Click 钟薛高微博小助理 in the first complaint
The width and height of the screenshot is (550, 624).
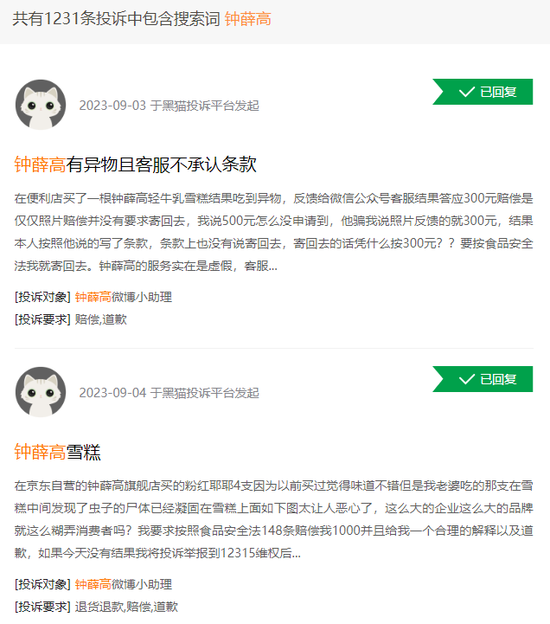click(x=123, y=297)
